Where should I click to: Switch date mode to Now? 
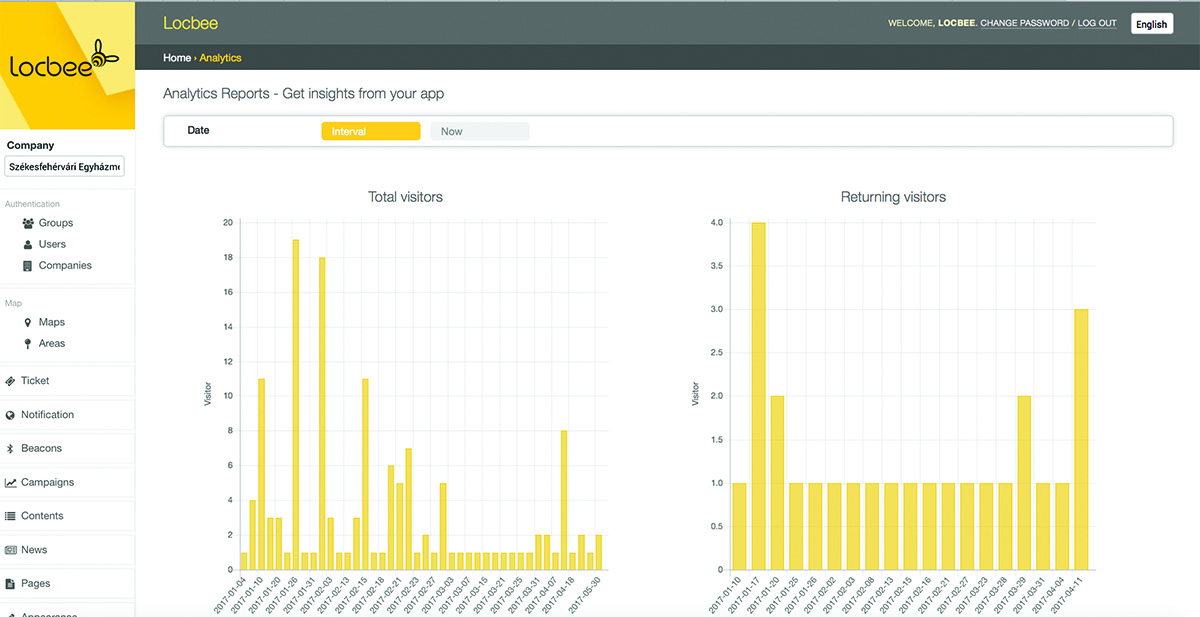479,131
